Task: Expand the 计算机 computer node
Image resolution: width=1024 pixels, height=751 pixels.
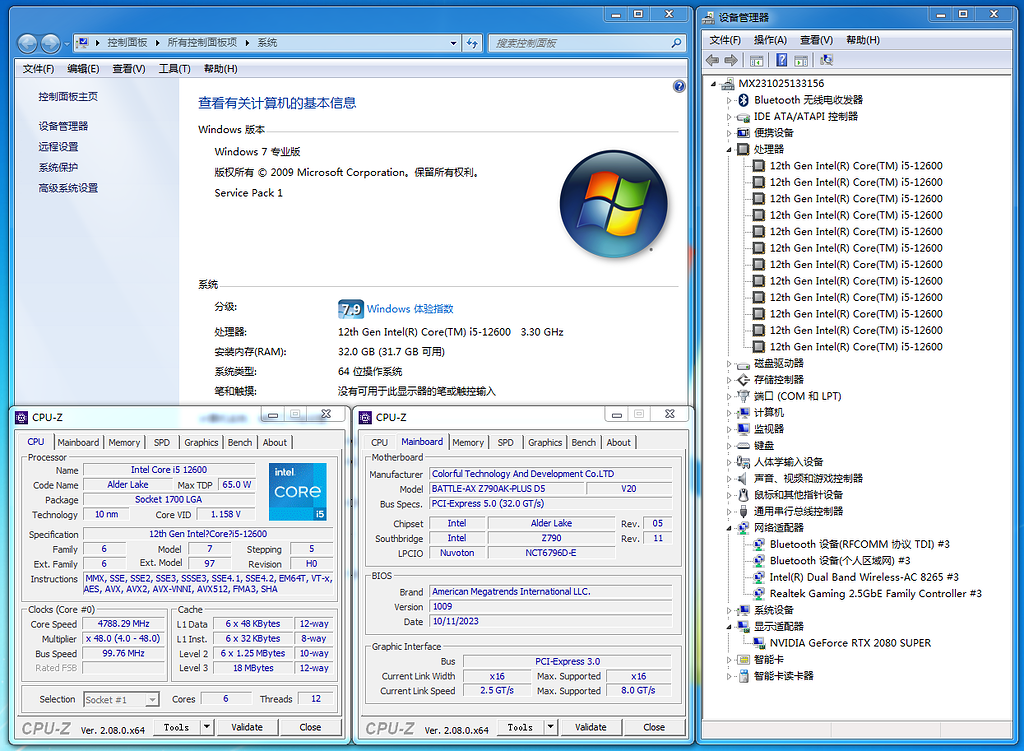Action: (x=729, y=413)
